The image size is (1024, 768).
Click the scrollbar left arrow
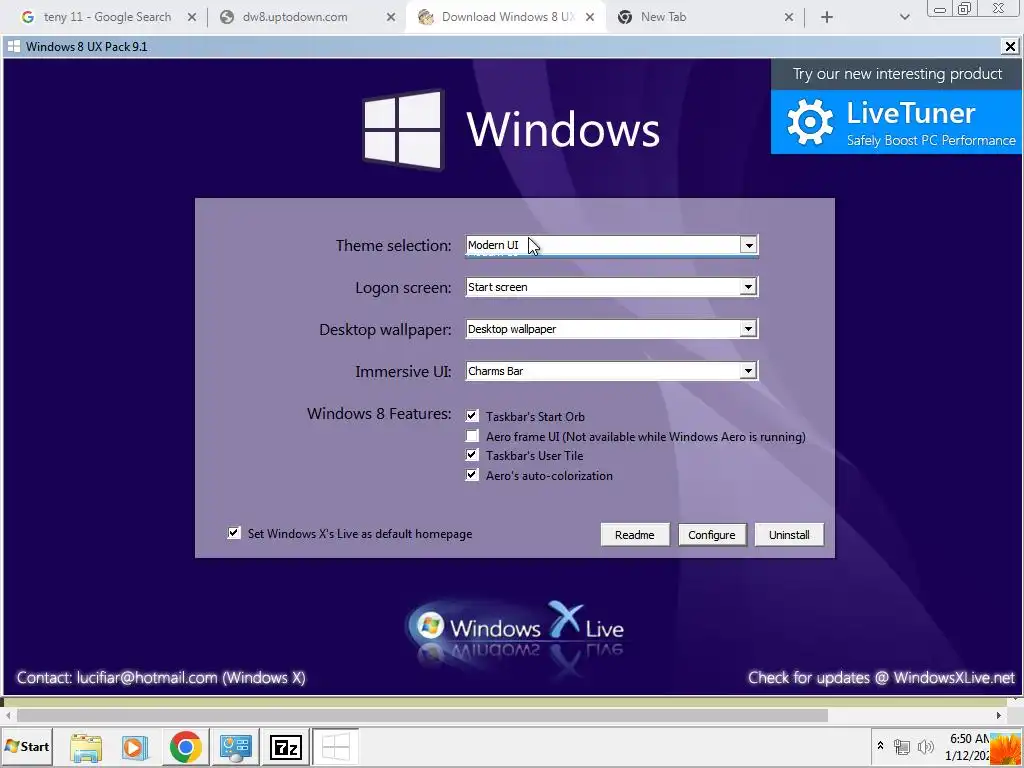click(x=8, y=715)
